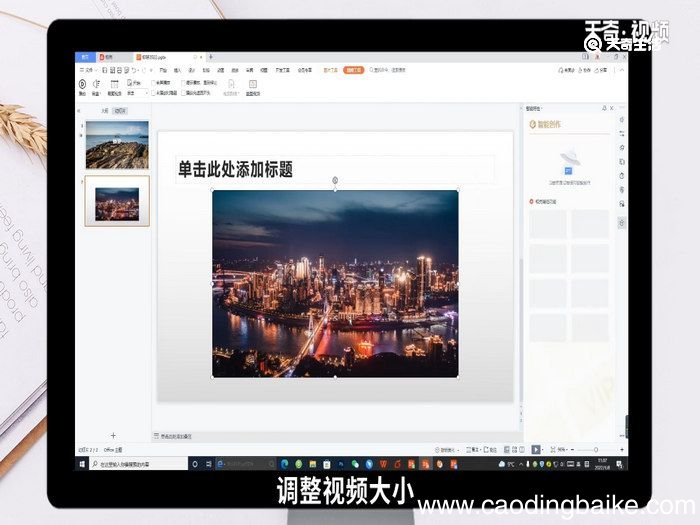Switch to the Outline tab in left panel

pyautogui.click(x=104, y=110)
